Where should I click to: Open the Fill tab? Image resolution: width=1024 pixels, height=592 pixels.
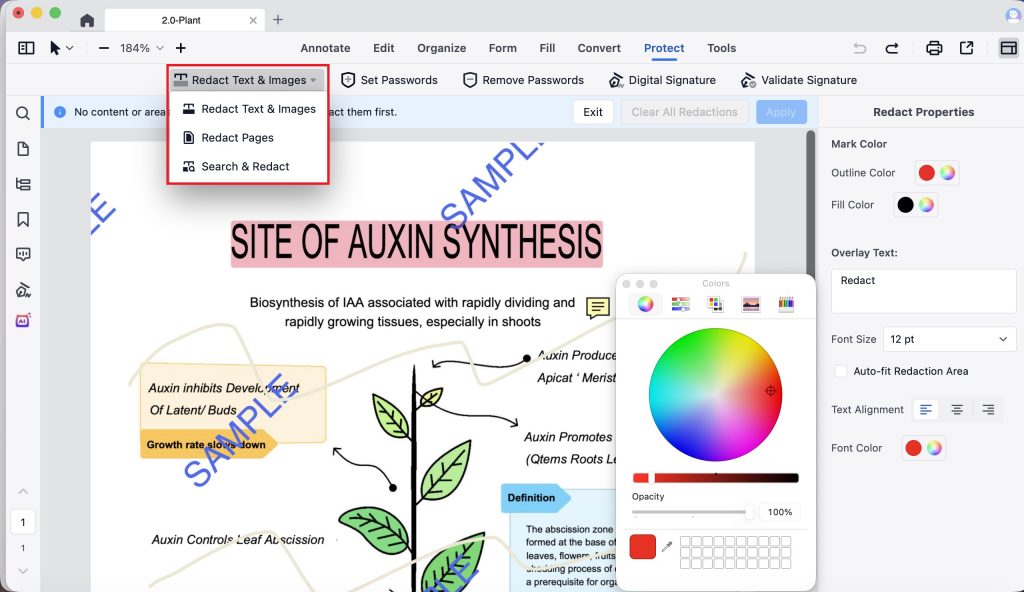click(x=547, y=48)
